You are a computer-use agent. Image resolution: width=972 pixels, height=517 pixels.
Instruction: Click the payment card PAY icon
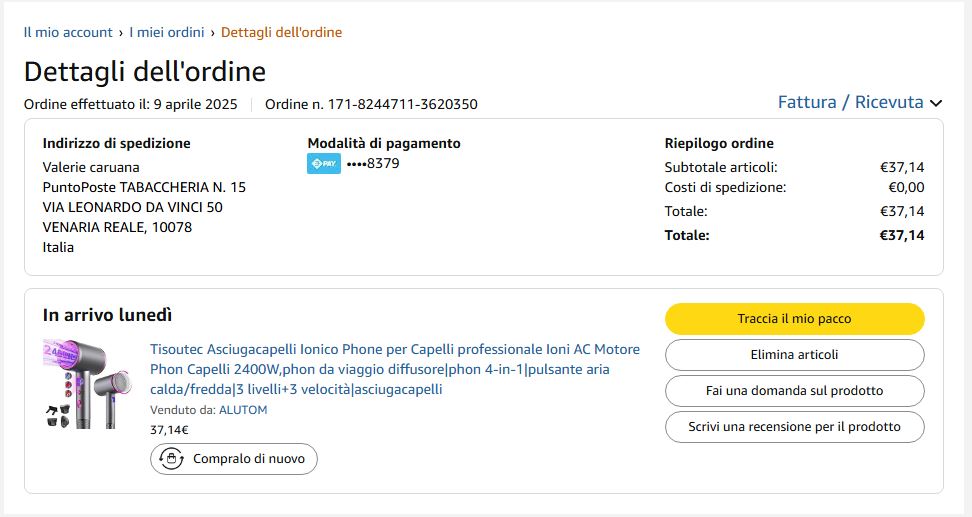324,164
